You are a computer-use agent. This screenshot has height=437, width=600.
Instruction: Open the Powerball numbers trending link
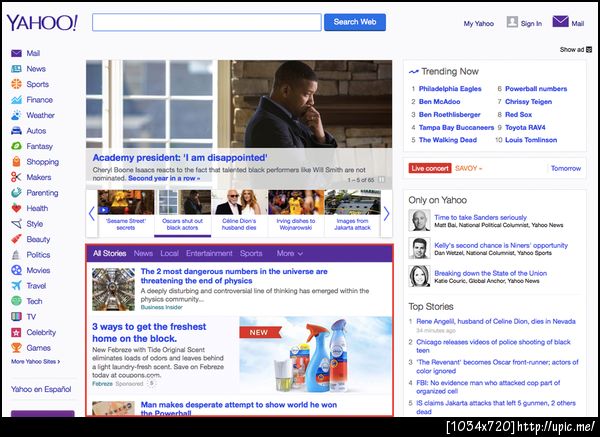536,89
